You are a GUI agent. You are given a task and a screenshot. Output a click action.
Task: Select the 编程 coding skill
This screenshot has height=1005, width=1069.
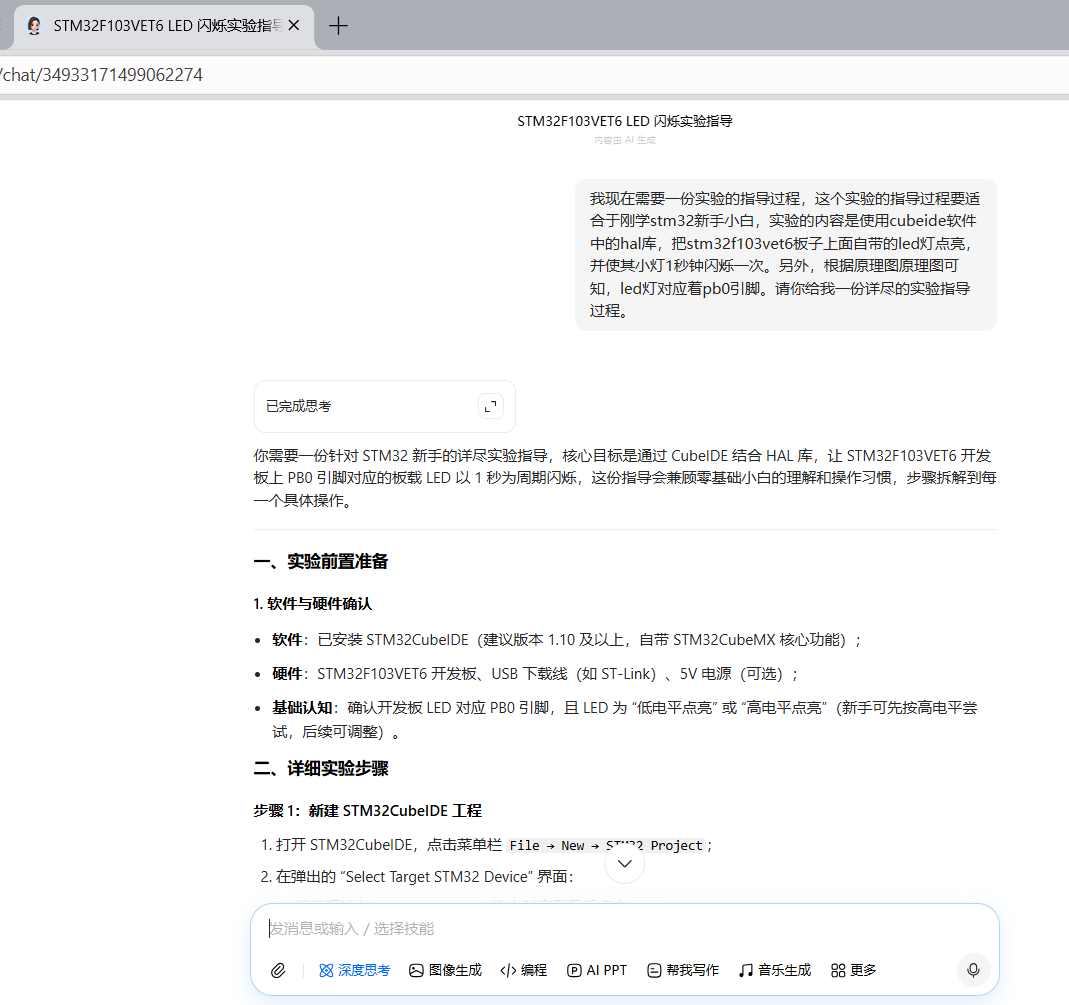pos(524,970)
